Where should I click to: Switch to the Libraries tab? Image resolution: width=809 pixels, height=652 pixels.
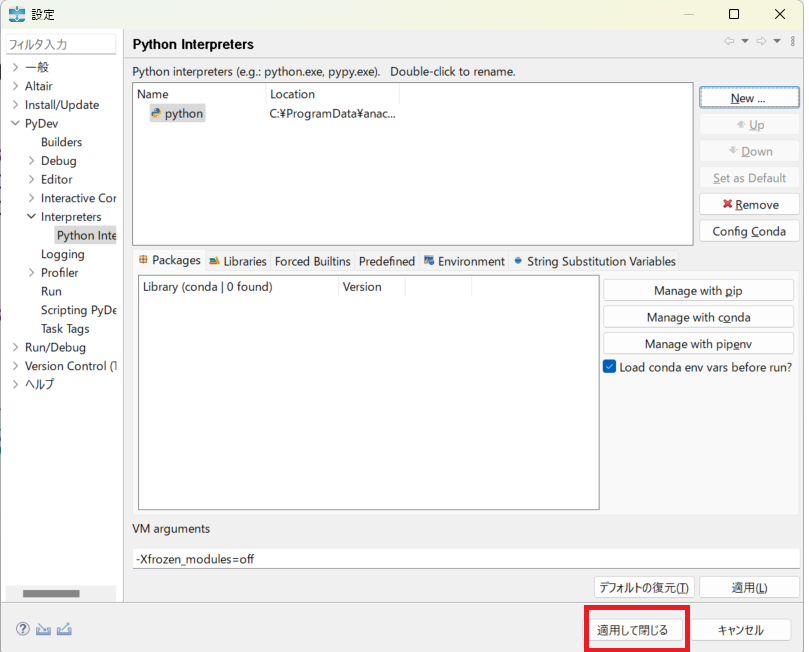[237, 261]
